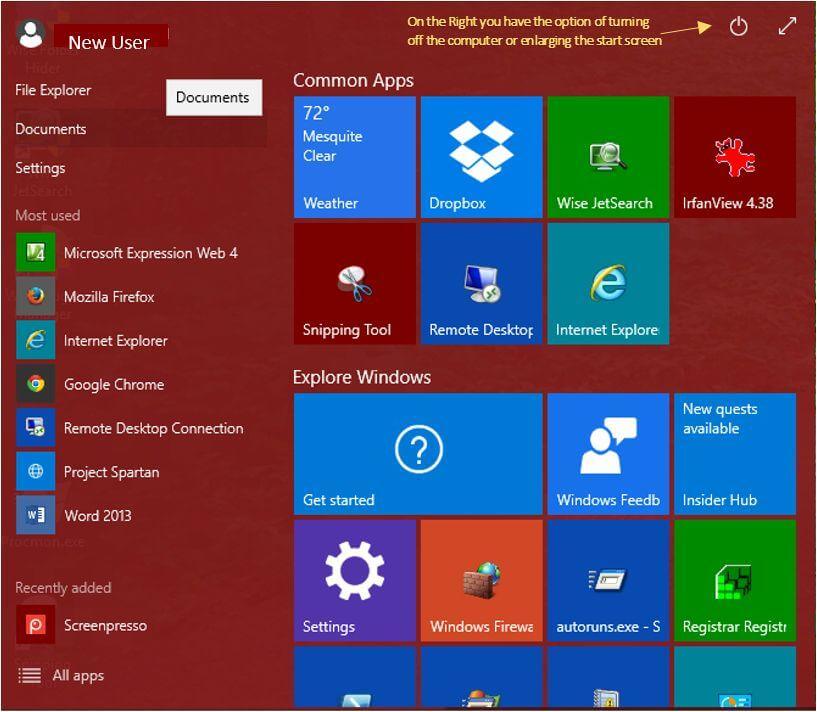
Task: Open File Explorer from the Start menu
Action: click(x=53, y=90)
